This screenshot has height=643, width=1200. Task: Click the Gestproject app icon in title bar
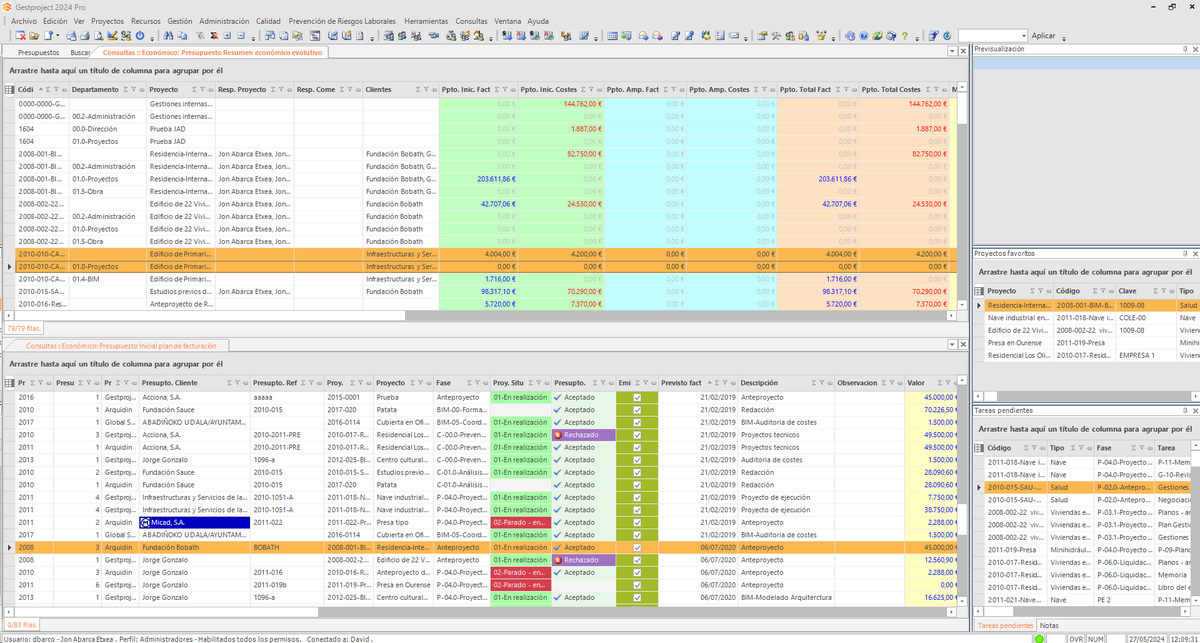point(8,6)
